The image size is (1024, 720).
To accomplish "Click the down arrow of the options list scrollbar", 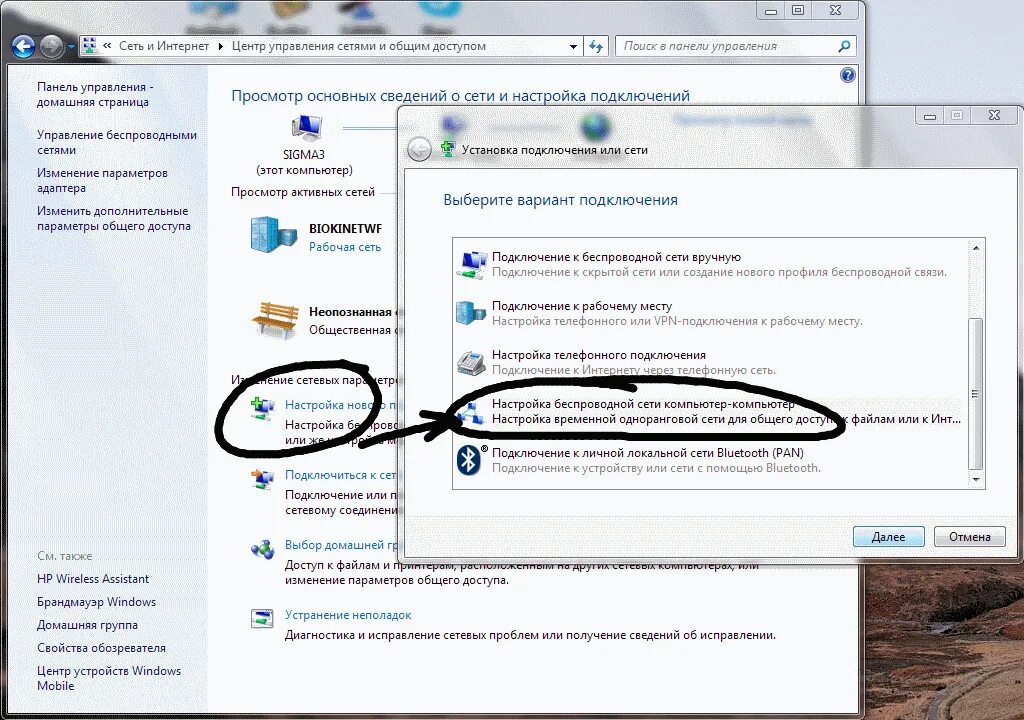I will [976, 480].
